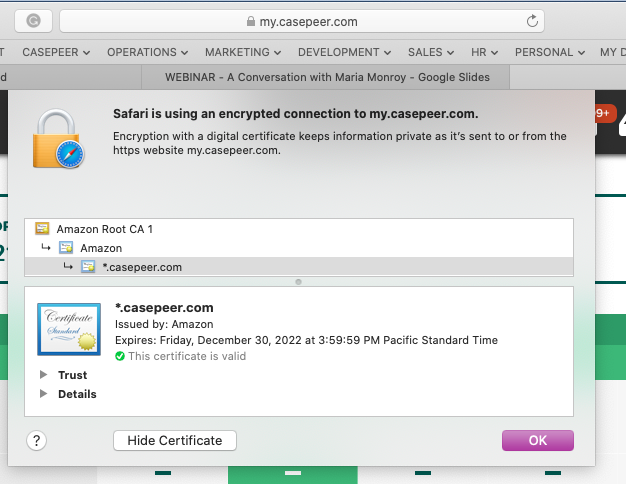Viewport: 626px width, 484px height.
Task: Click the Certificate Standard thumbnail image
Action: tap(69, 329)
